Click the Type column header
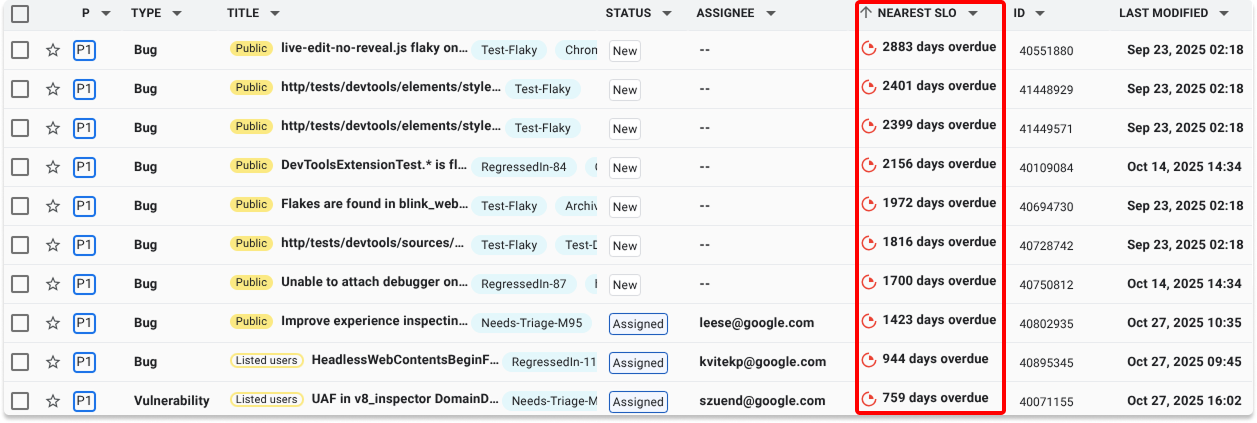The height and width of the screenshot is (423, 1257). click(x=147, y=14)
